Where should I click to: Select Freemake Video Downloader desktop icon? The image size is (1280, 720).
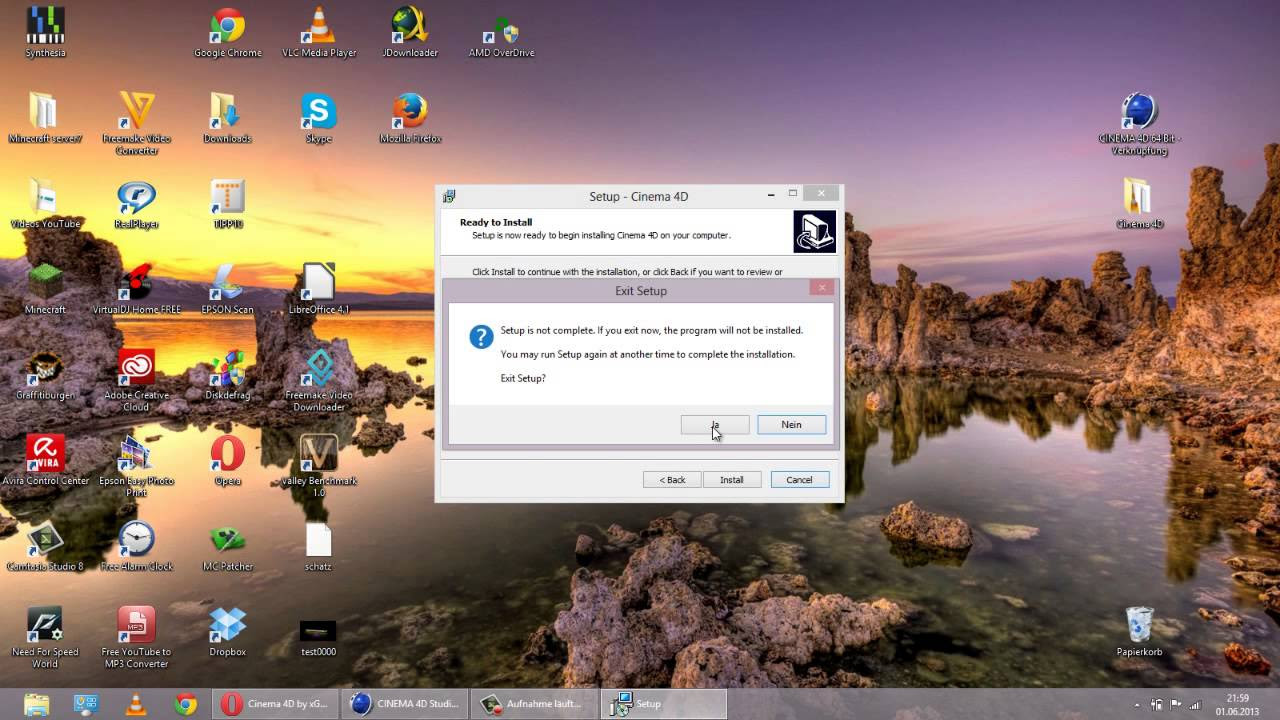319,381
